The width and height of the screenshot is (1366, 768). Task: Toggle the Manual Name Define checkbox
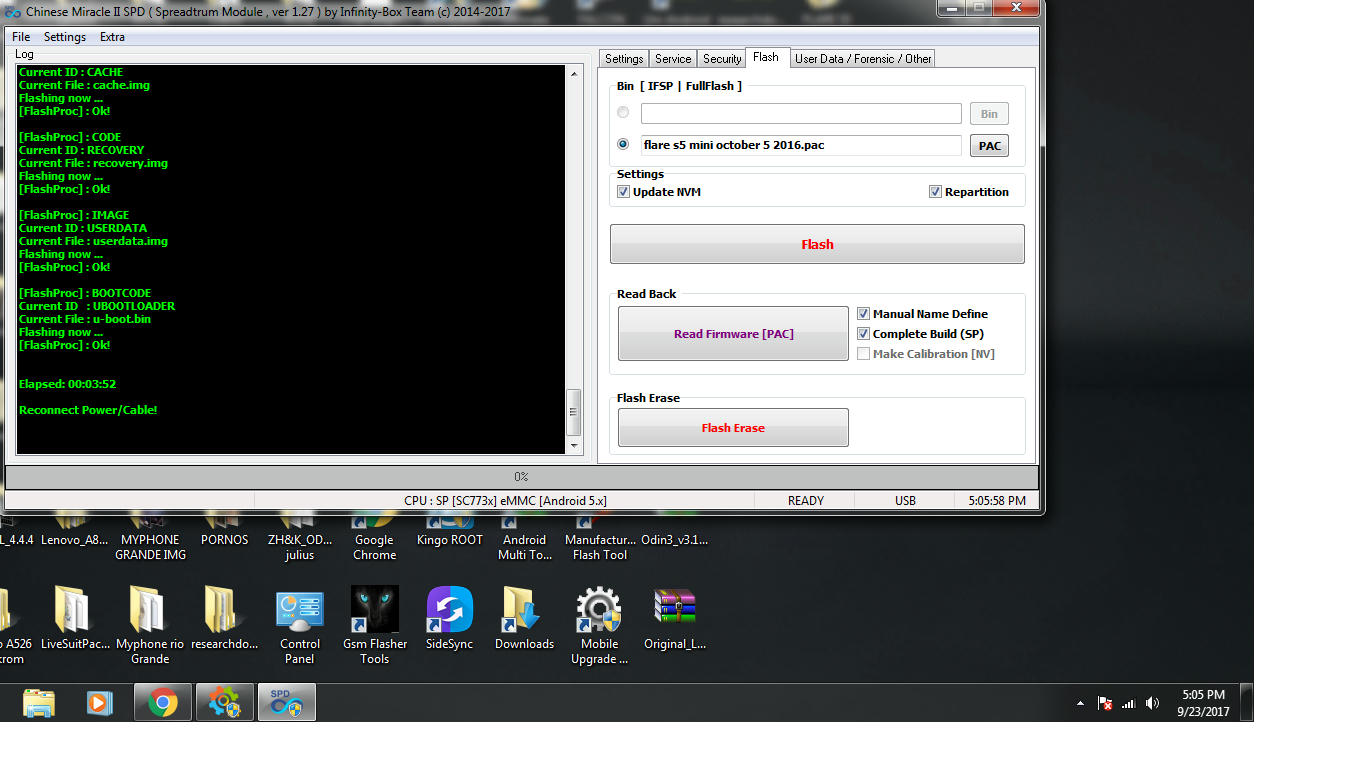tap(864, 314)
